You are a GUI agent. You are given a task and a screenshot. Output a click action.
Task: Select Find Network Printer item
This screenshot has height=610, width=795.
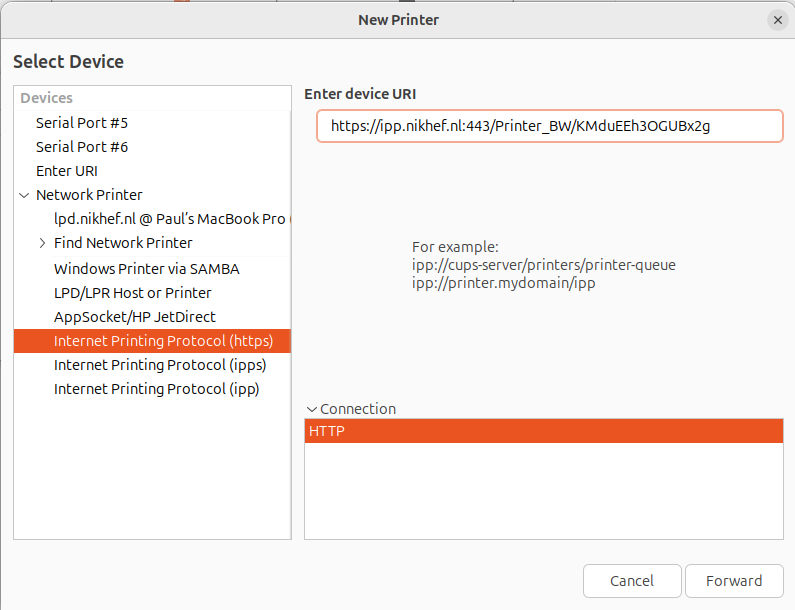123,243
